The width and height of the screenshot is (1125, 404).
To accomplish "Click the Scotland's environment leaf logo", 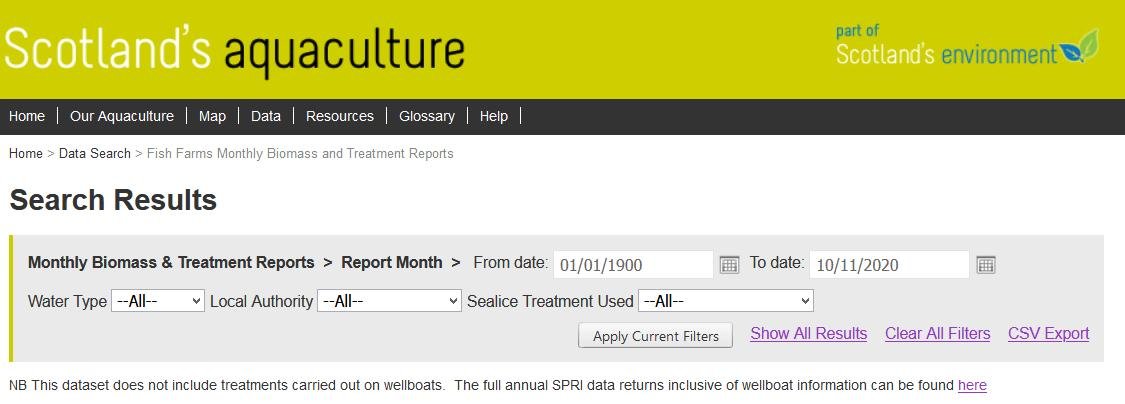I will [x=1079, y=47].
